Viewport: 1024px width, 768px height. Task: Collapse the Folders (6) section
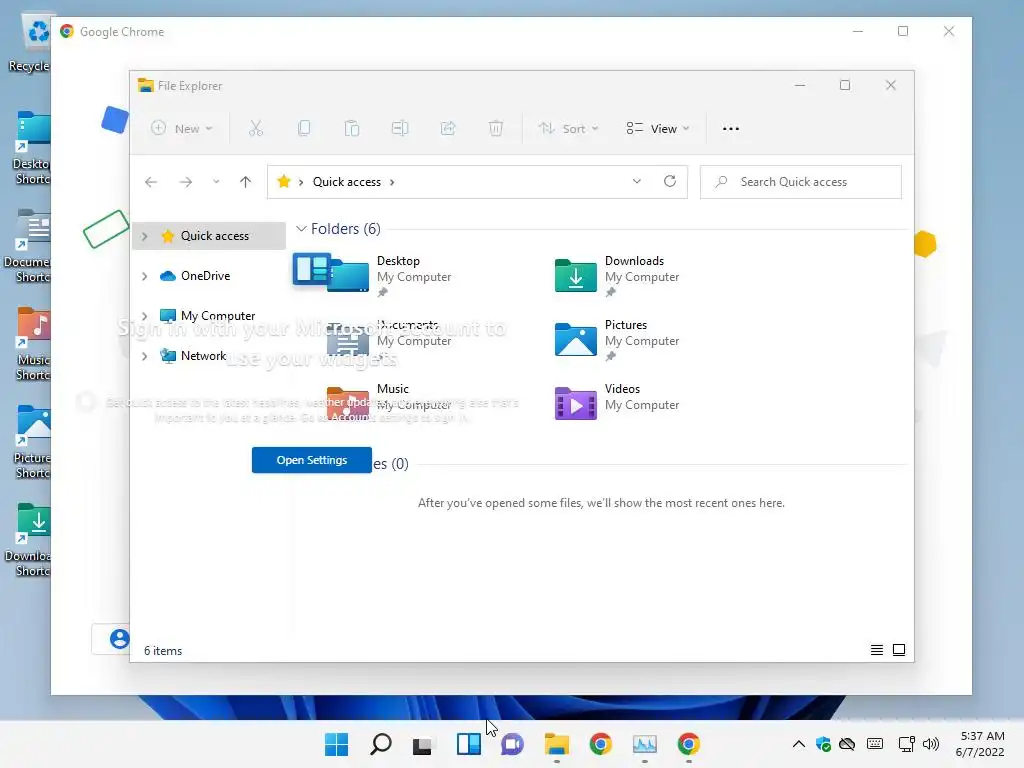[x=301, y=229]
